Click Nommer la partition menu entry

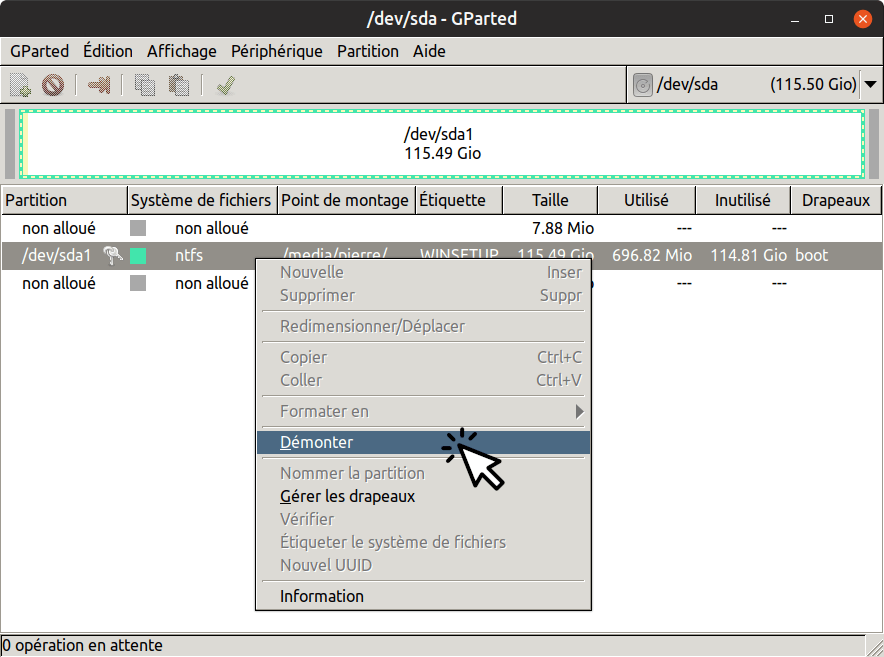pyautogui.click(x=423, y=474)
